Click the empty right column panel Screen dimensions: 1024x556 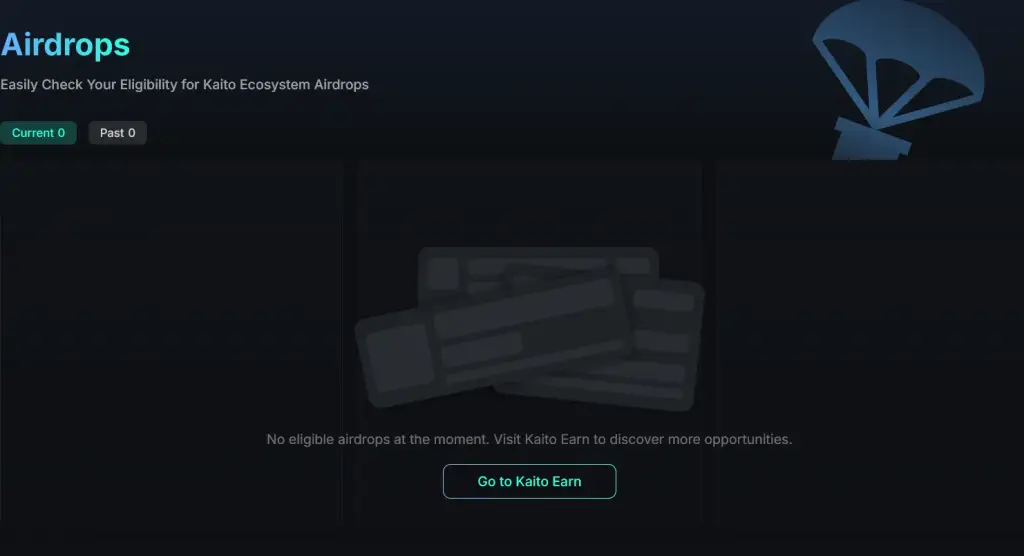[869, 340]
